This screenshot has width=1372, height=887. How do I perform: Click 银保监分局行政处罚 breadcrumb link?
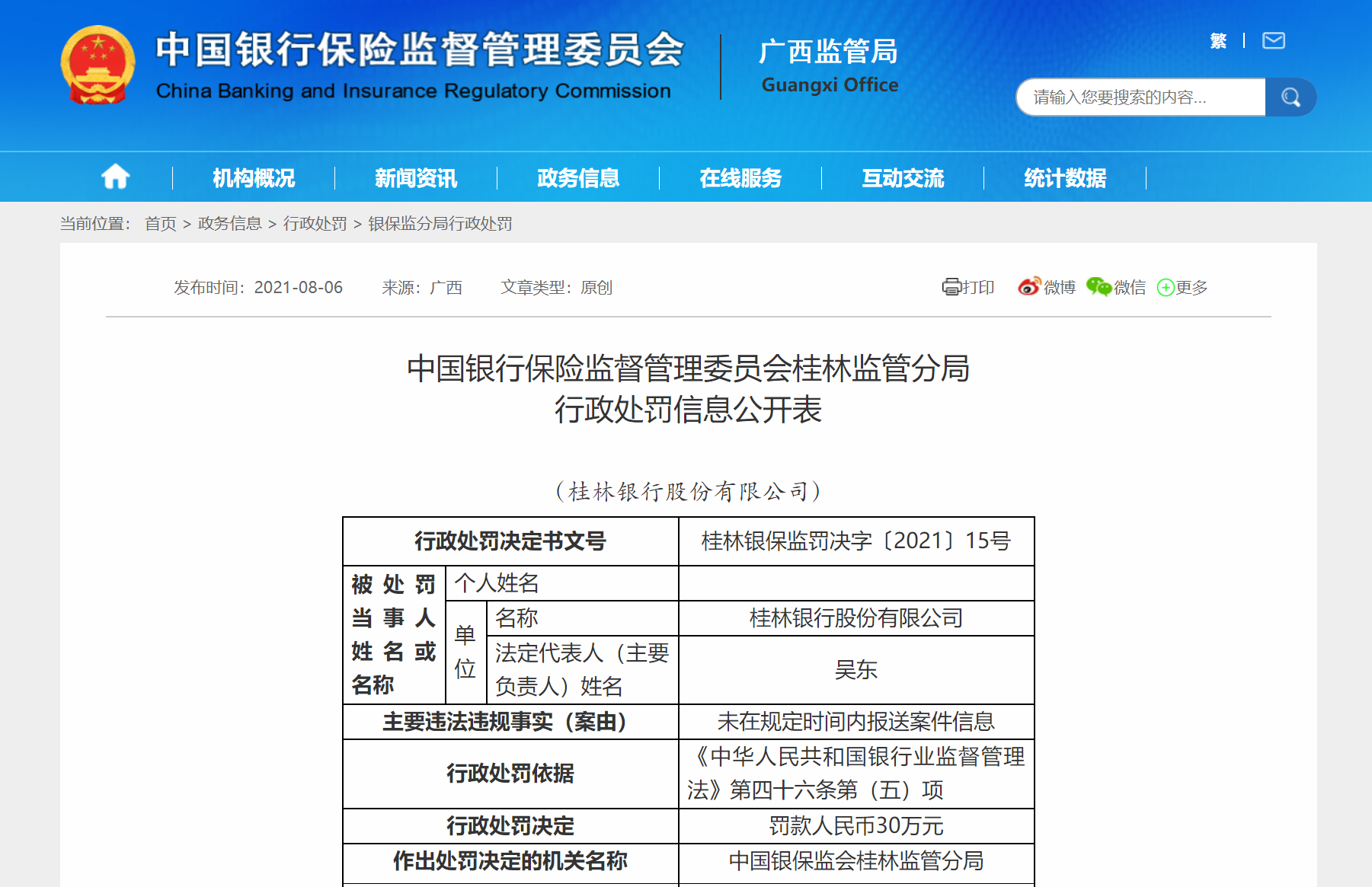tap(440, 224)
